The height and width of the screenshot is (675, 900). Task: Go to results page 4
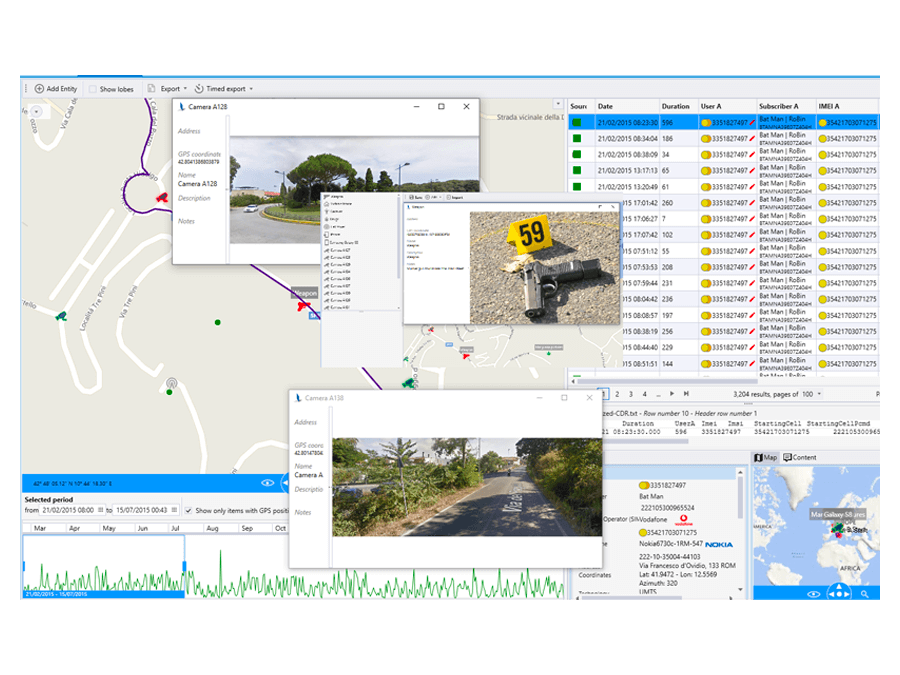point(645,394)
